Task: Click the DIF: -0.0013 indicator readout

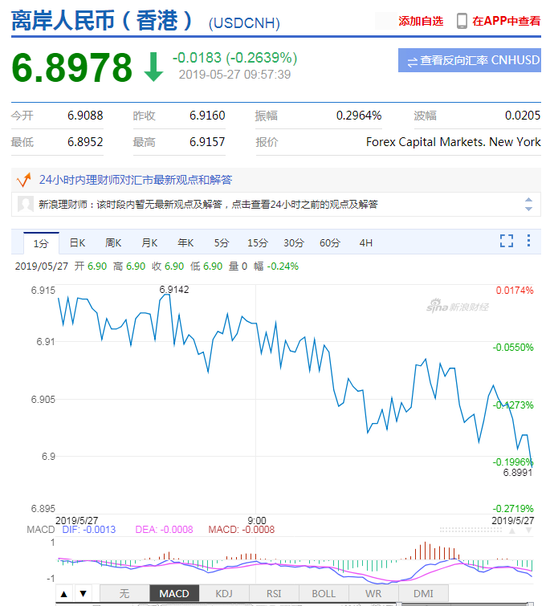Action: point(89,529)
